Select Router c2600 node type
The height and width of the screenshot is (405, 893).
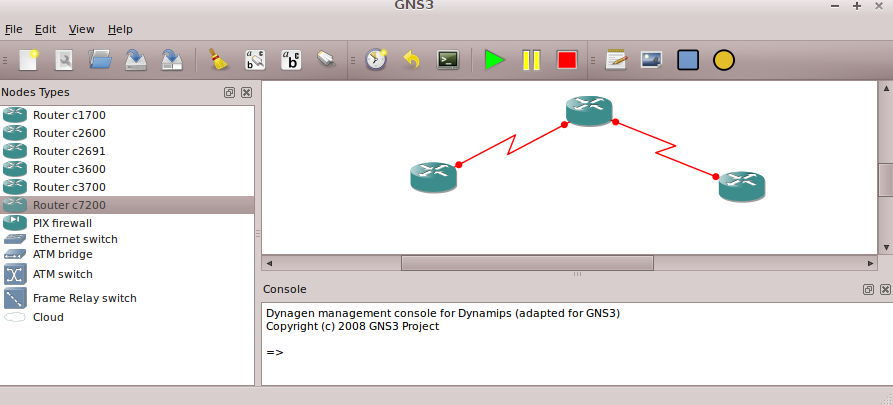pos(128,133)
